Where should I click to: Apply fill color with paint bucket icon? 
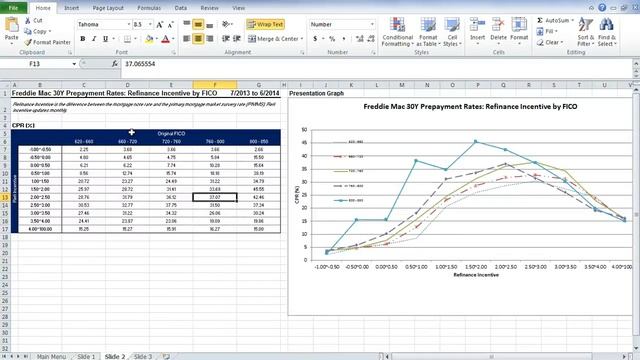[149, 39]
